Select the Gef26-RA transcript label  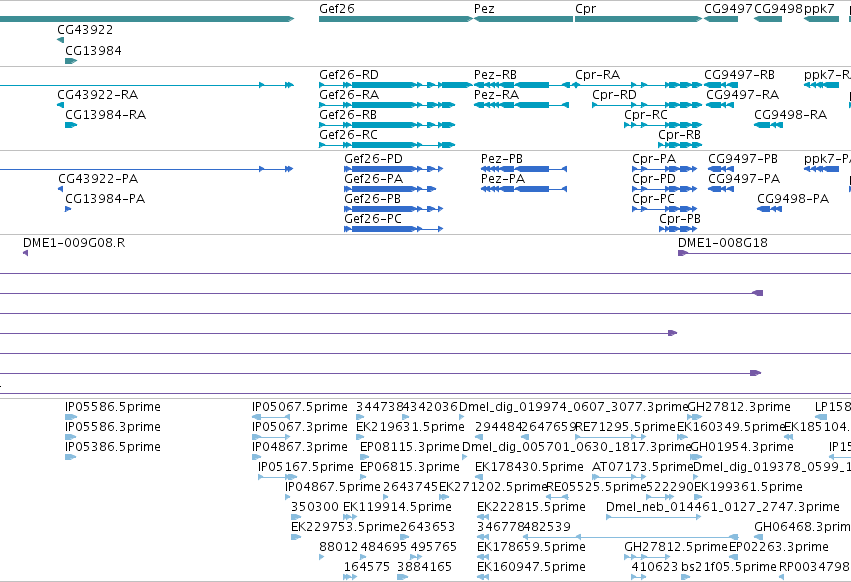coord(349,95)
